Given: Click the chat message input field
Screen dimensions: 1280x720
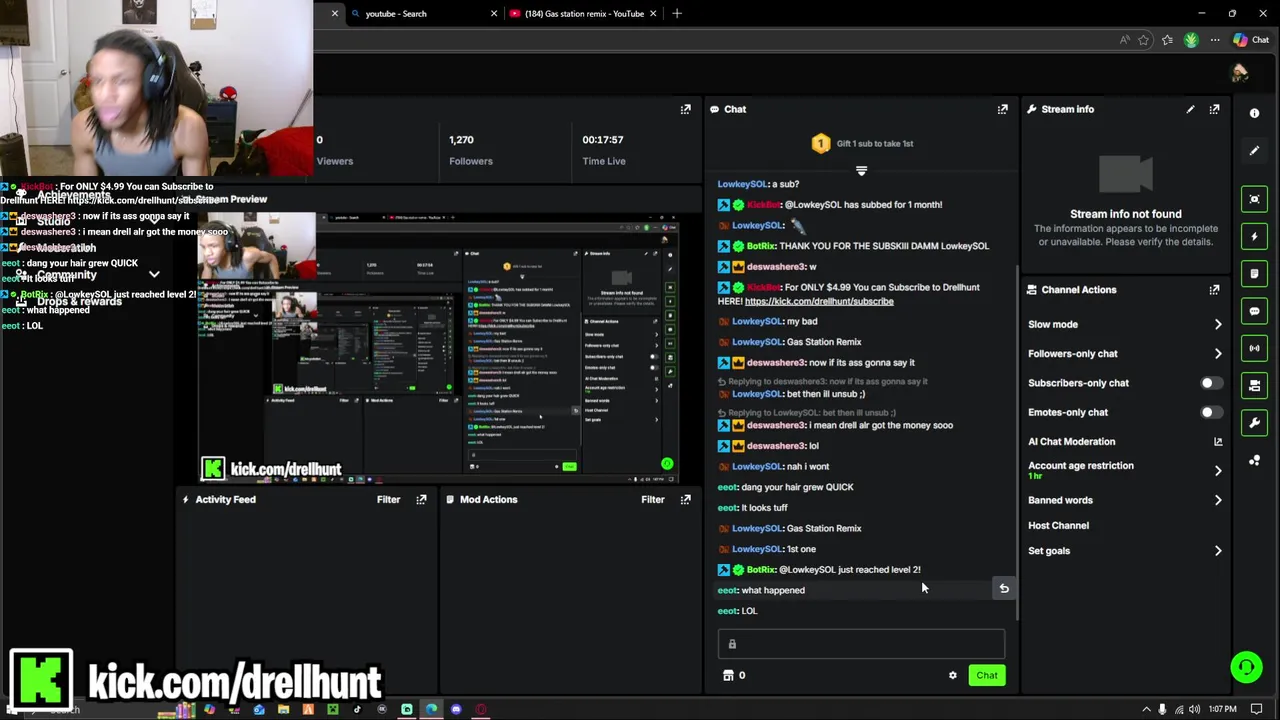Looking at the screenshot, I should click(861, 644).
